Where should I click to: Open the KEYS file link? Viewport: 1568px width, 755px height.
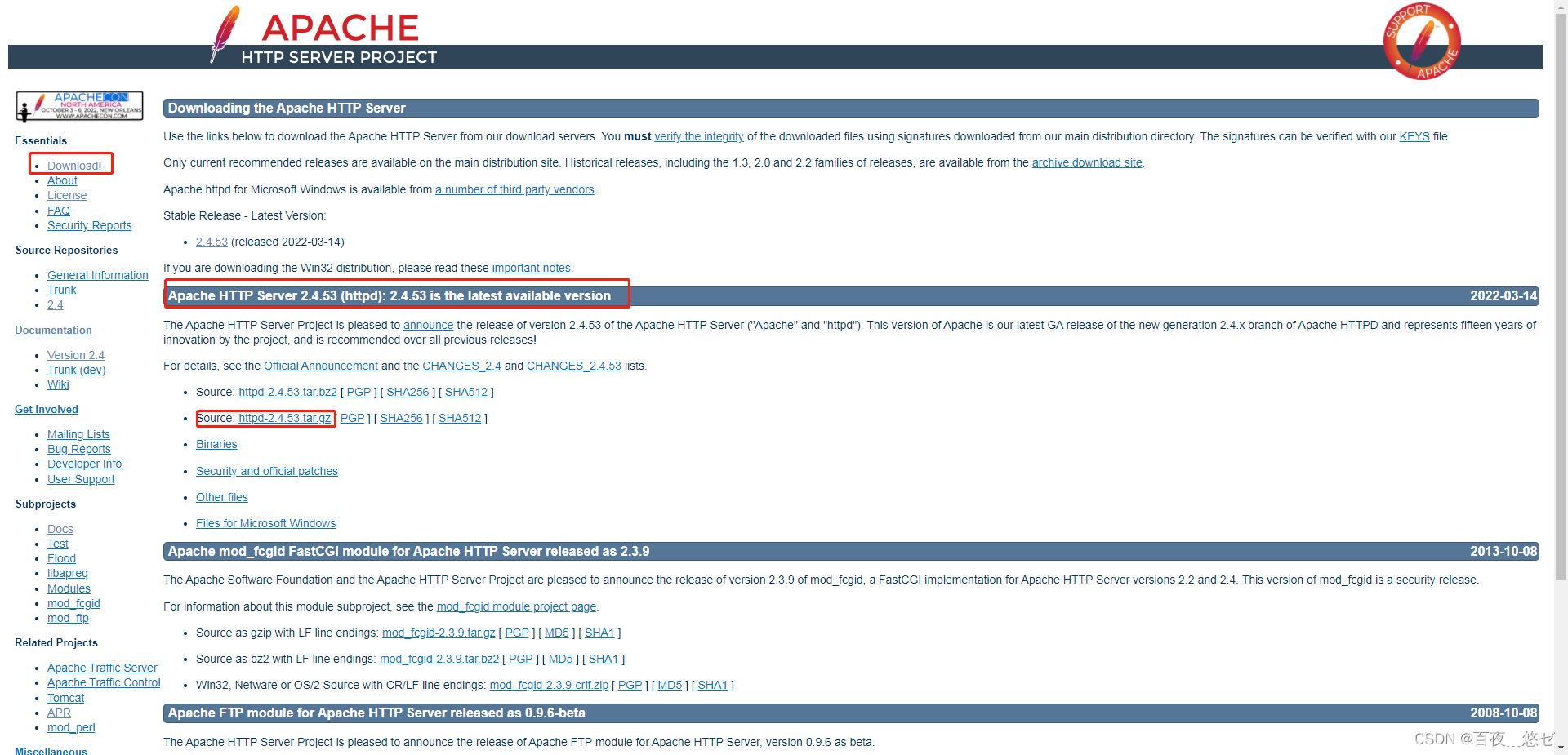(x=1414, y=136)
